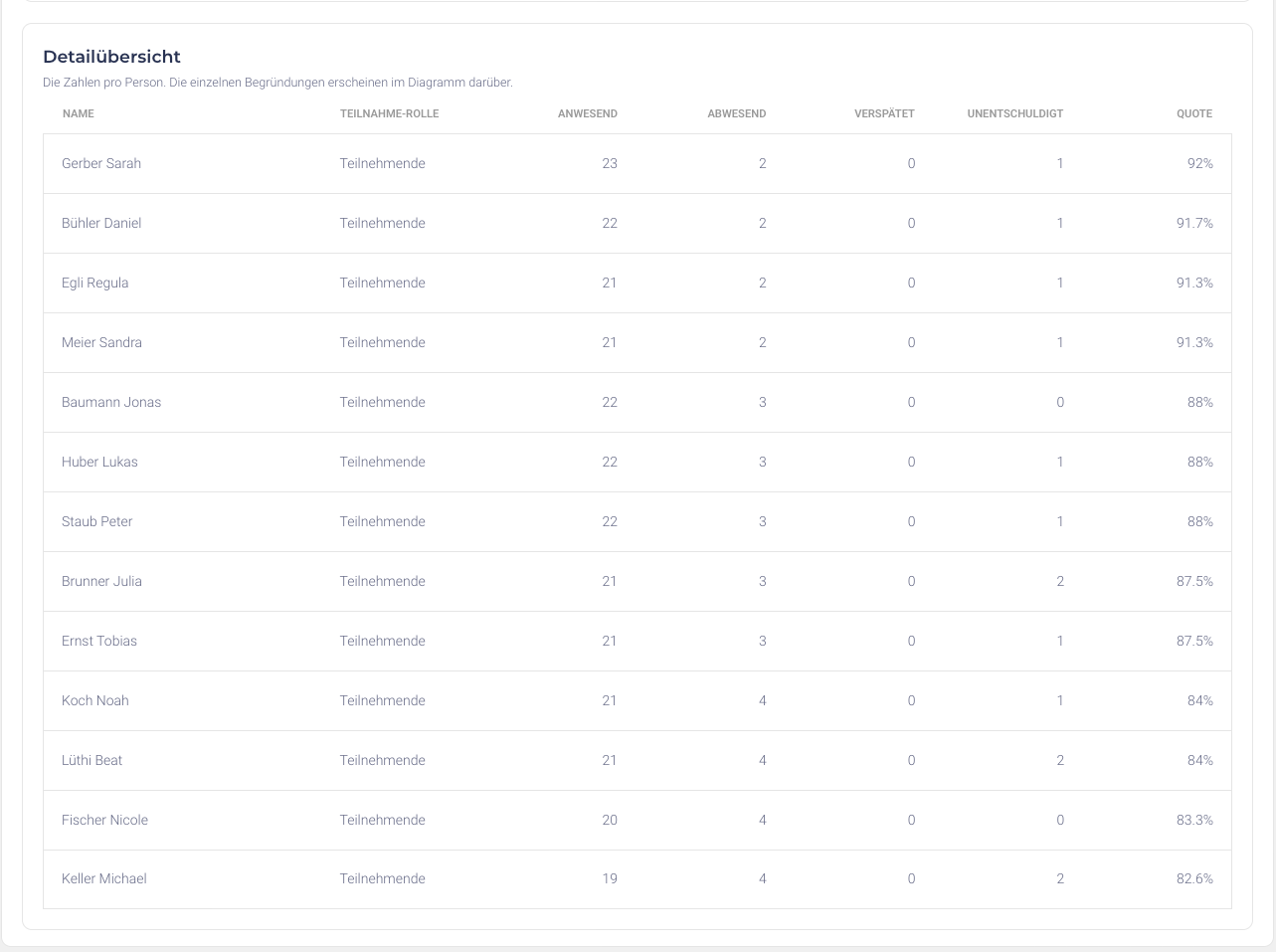Click Keller Michael's Anwesend value 19
Screen dimensions: 1276x952
610,878
